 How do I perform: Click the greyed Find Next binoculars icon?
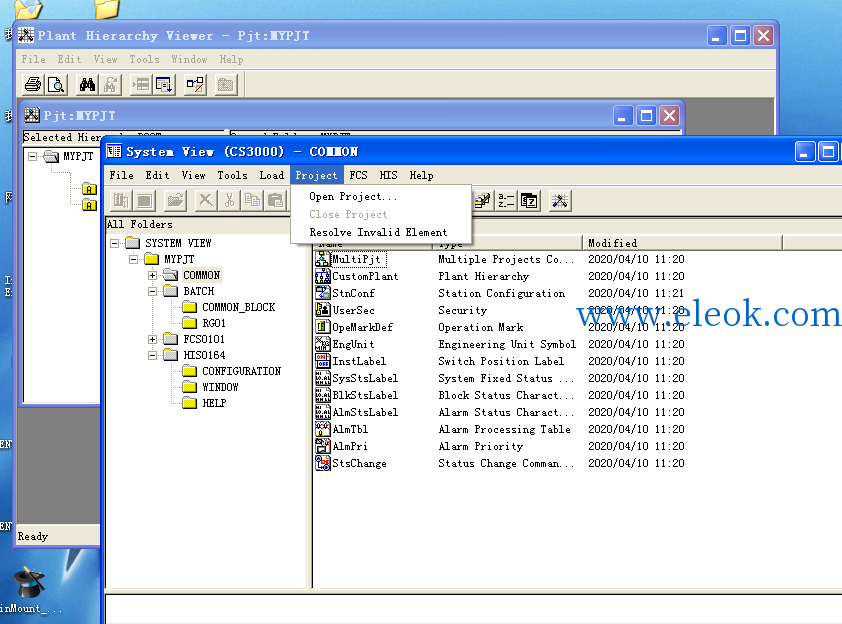click(x=110, y=84)
